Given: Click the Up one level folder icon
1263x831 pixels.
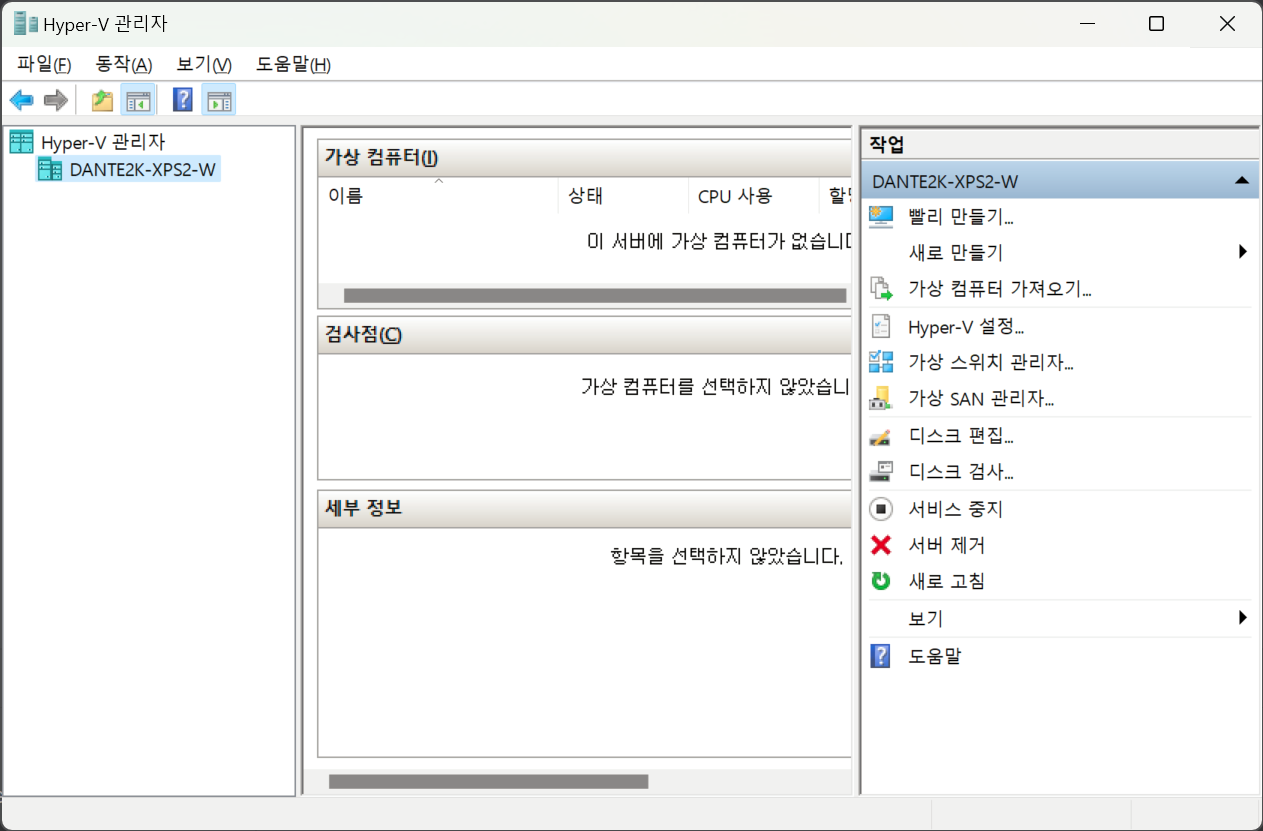Looking at the screenshot, I should [x=102, y=100].
